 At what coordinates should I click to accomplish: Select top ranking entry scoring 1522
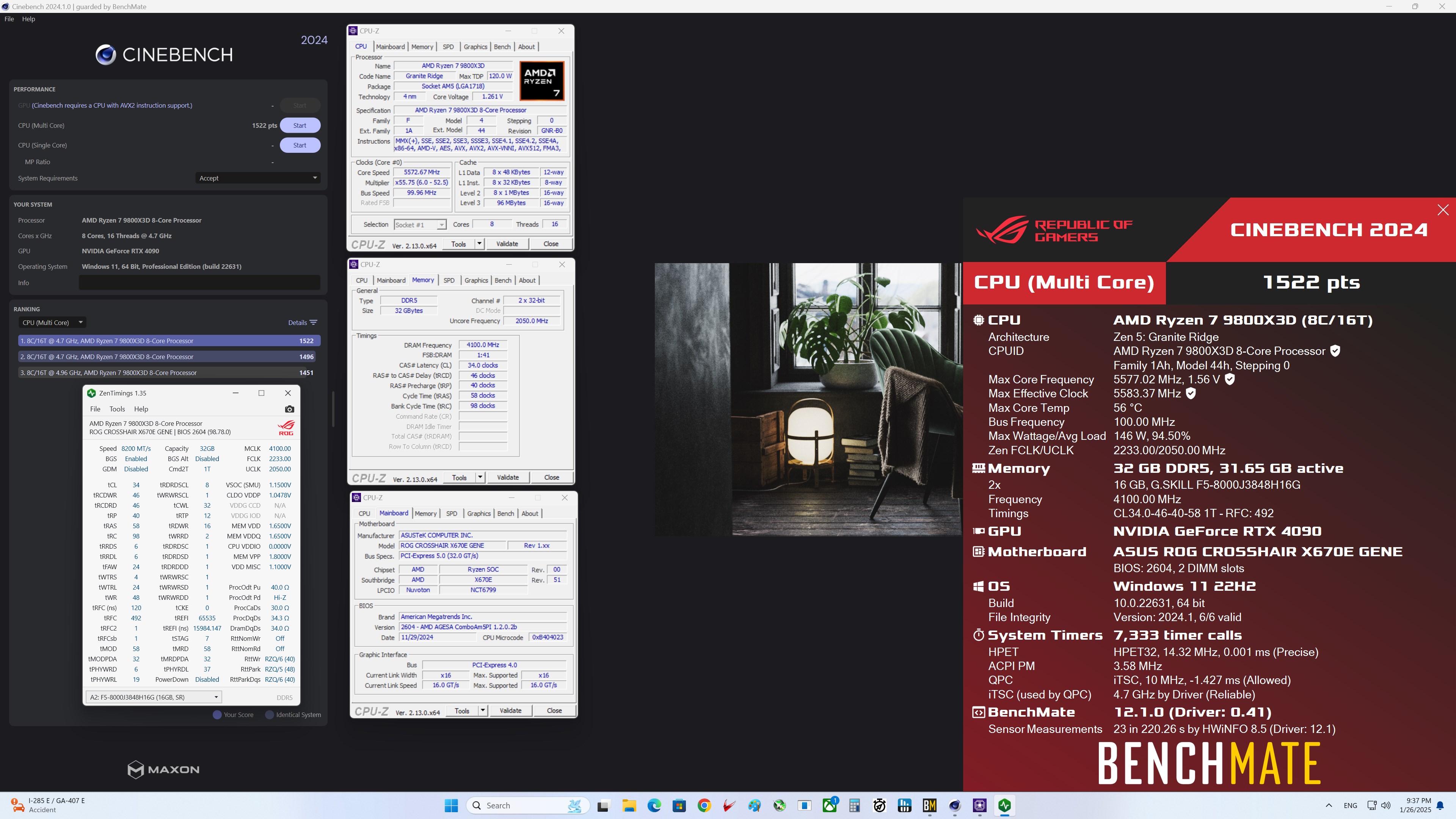tap(169, 341)
